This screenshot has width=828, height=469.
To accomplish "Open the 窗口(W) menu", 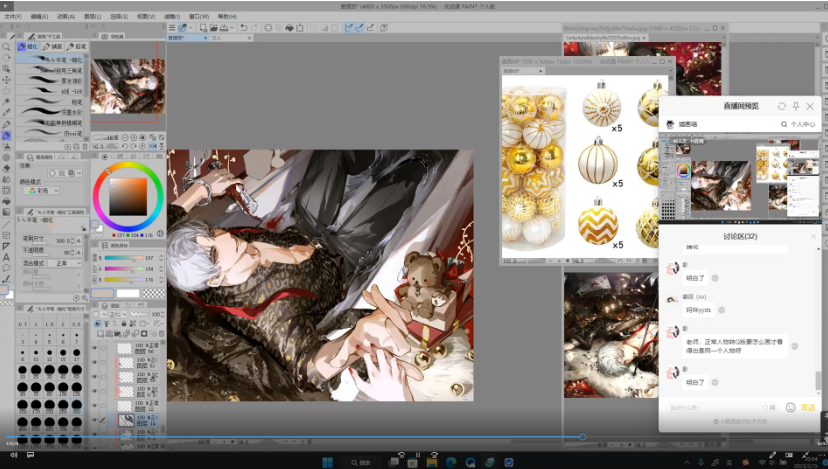I will coord(199,16).
